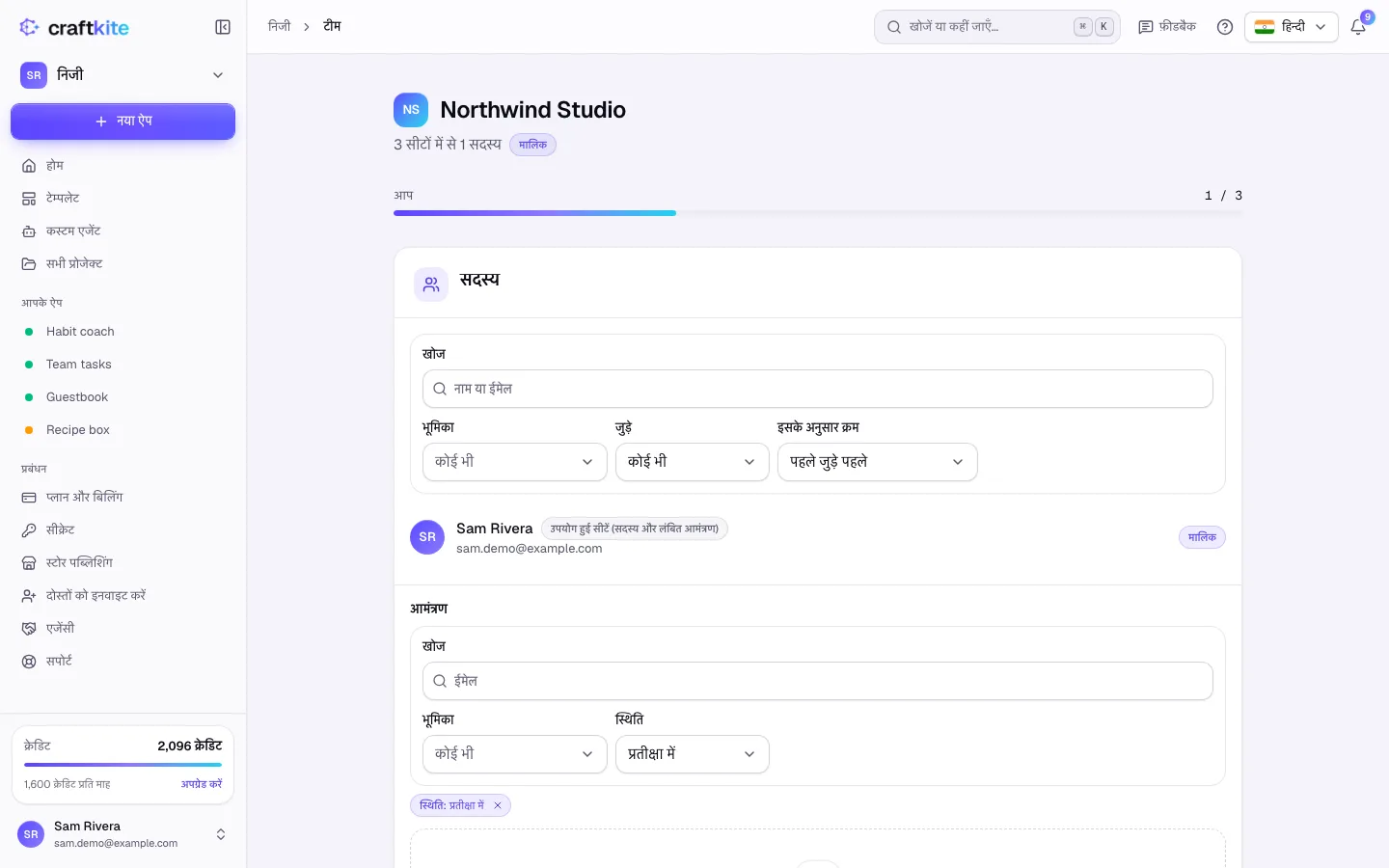Open टेम्पलेट in the sidebar
The image size is (1389, 868).
[123, 199]
